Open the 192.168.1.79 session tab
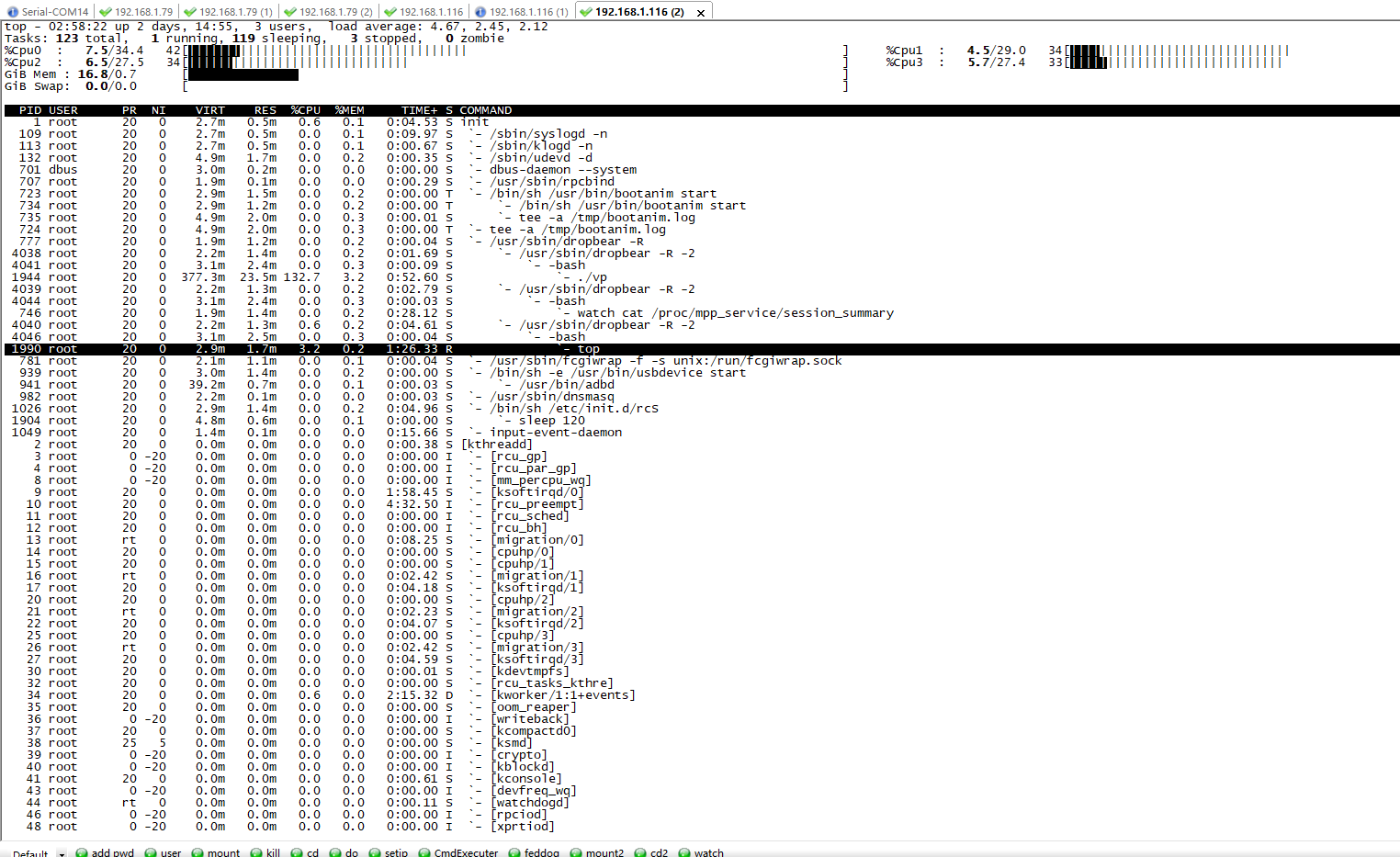The height and width of the screenshot is (857, 1400). [136, 12]
